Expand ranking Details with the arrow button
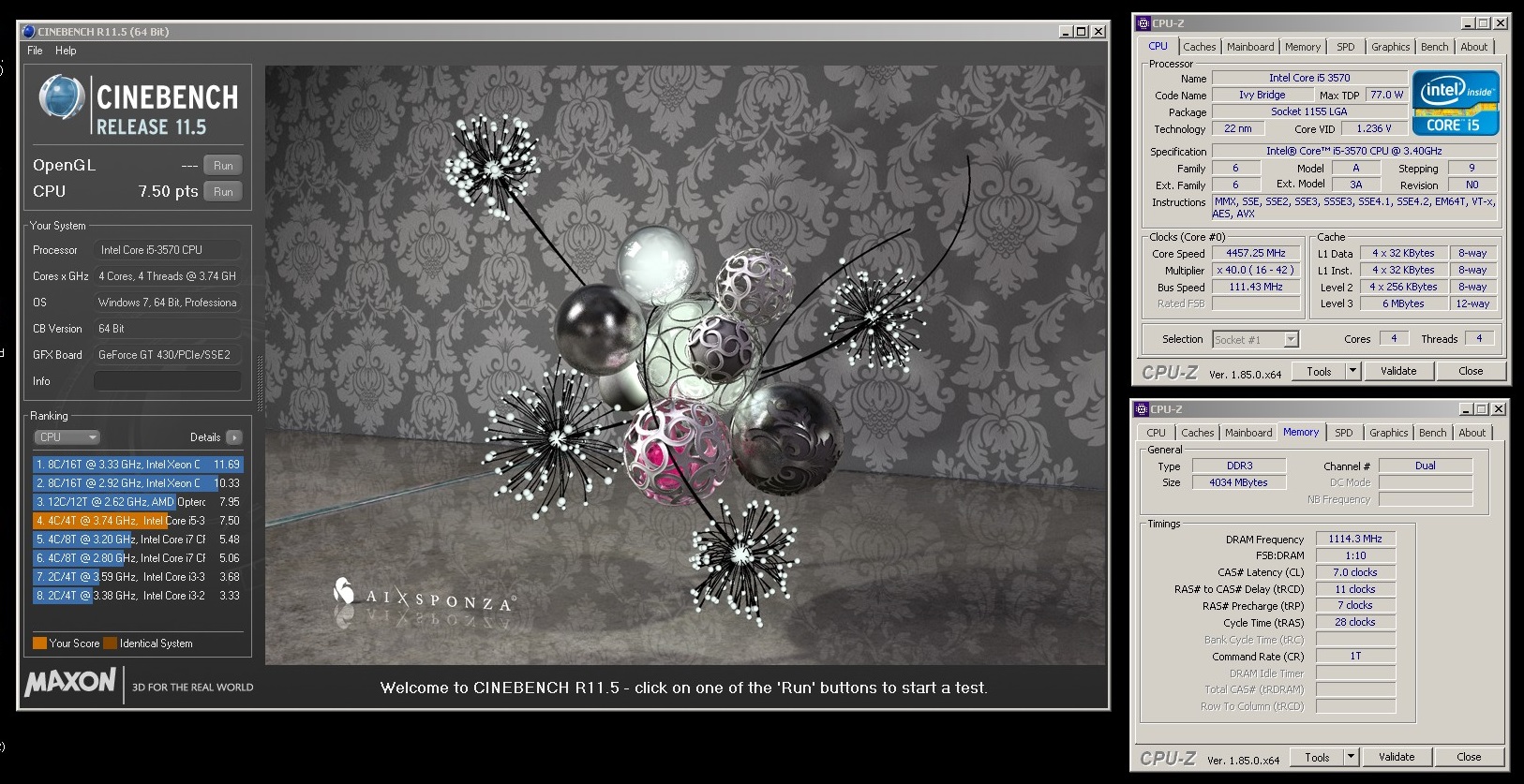This screenshot has width=1524, height=784. (x=233, y=437)
